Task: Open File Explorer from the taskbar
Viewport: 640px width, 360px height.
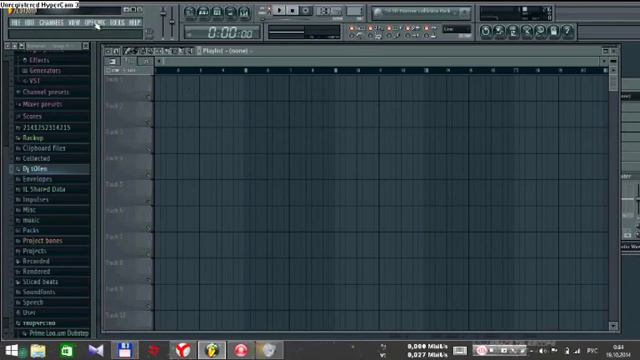Action: pos(38,351)
